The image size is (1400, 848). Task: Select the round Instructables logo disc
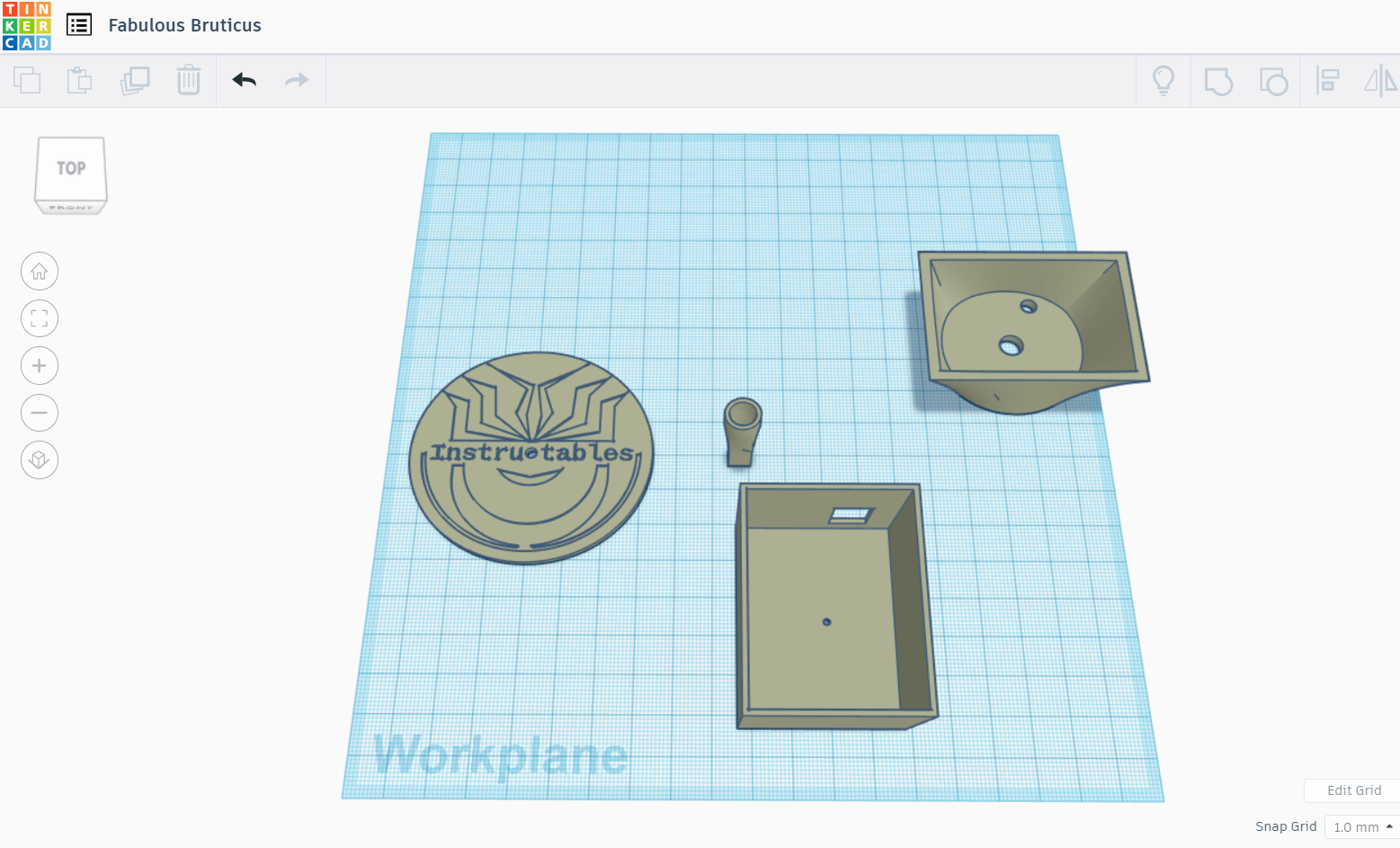pyautogui.click(x=531, y=458)
